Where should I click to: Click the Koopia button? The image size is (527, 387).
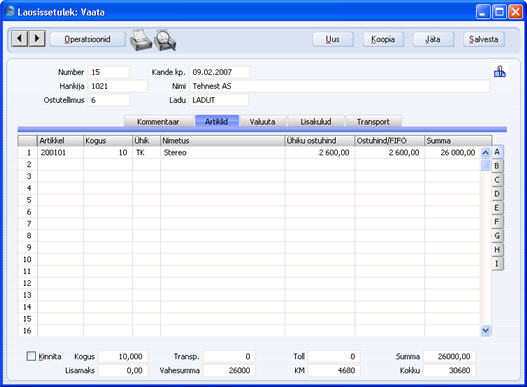pyautogui.click(x=383, y=39)
